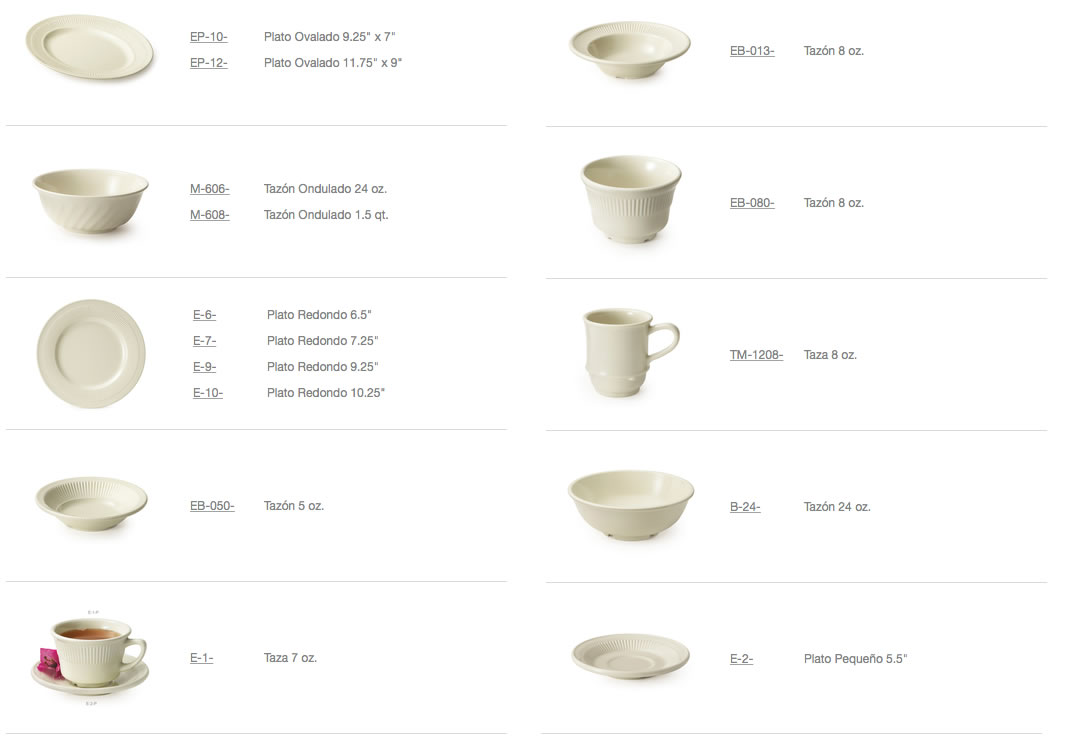View the ribbed tall bowl image

tap(631, 200)
